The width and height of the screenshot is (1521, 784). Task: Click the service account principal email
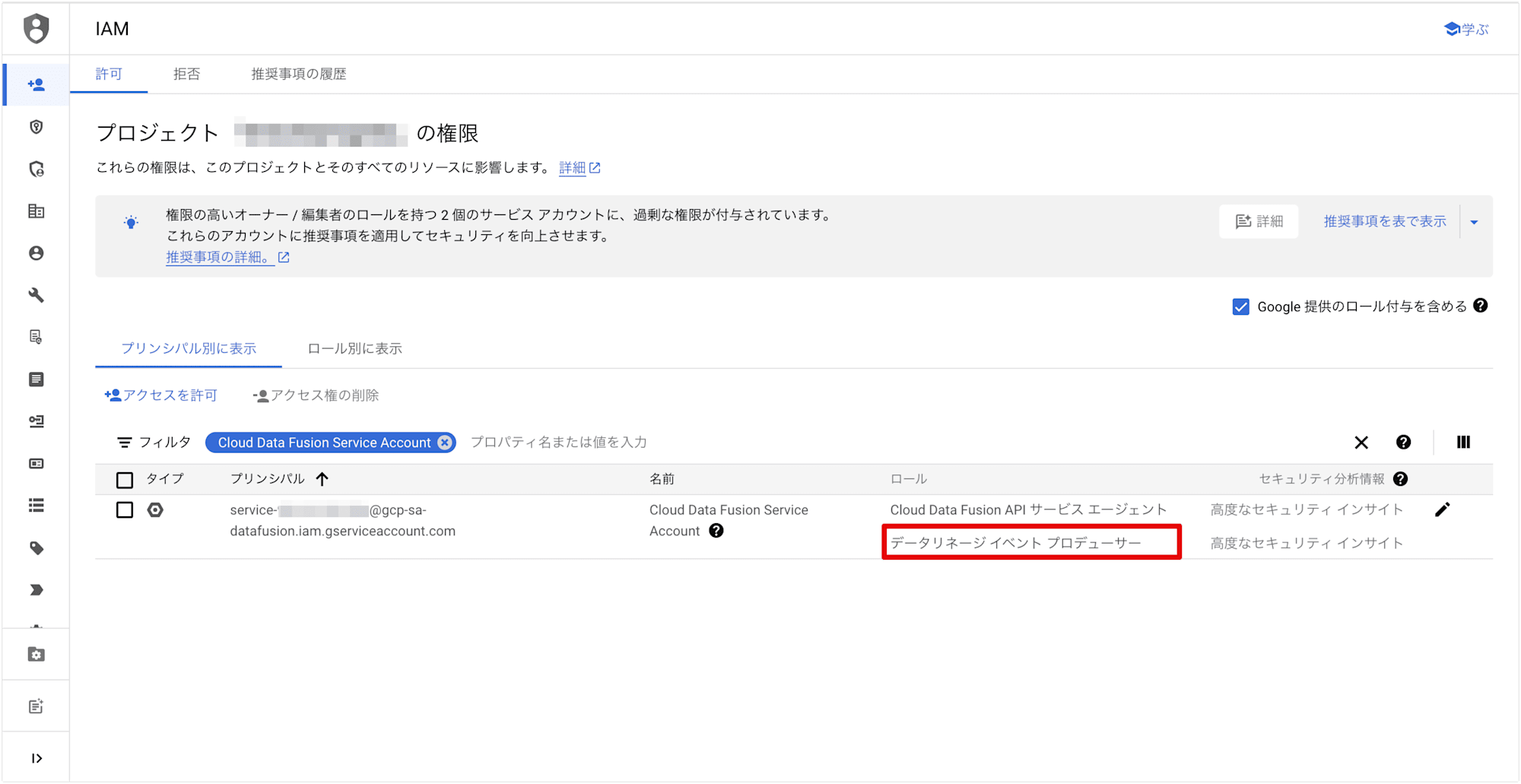click(343, 521)
